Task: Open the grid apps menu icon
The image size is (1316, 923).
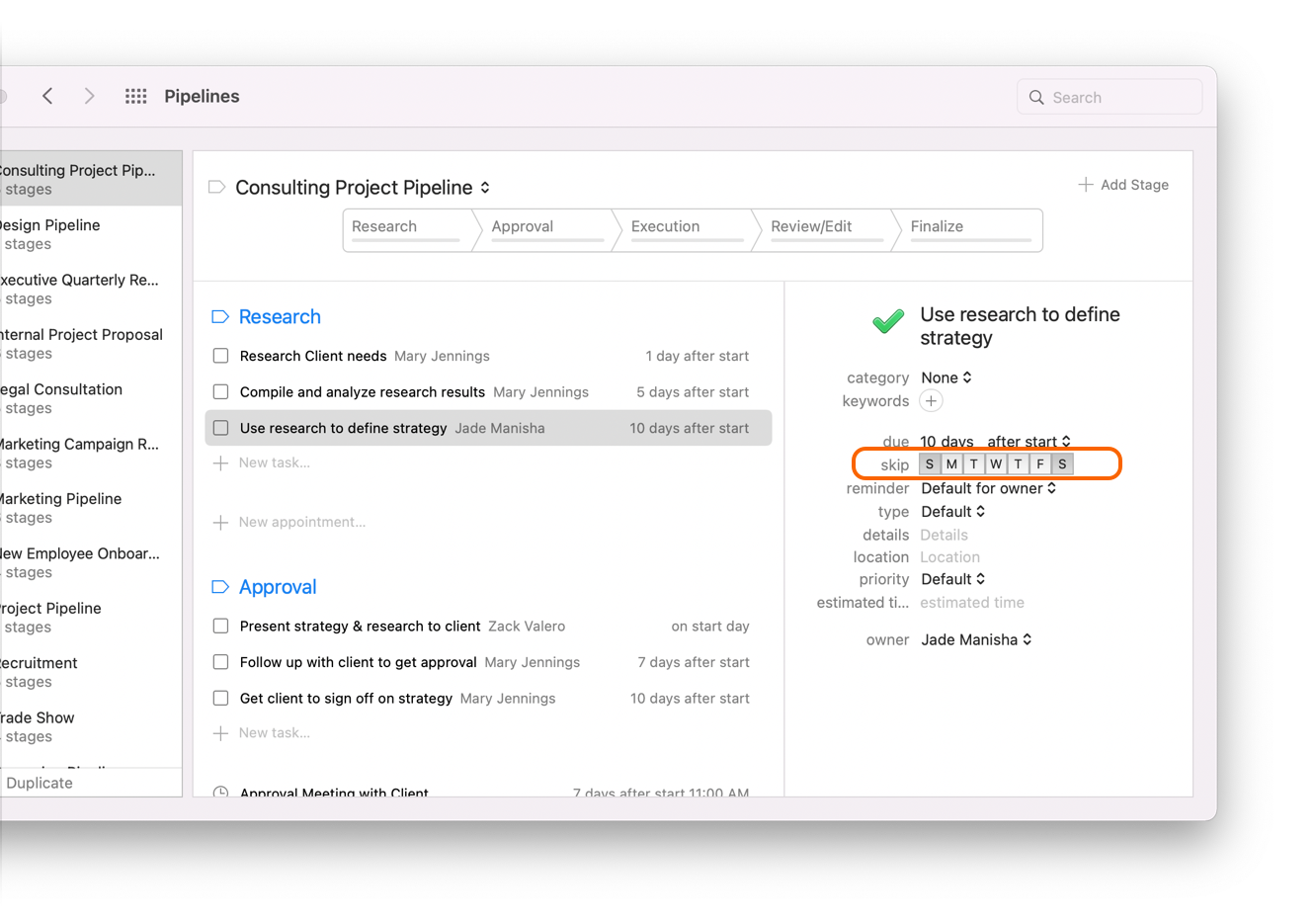Action: [136, 96]
